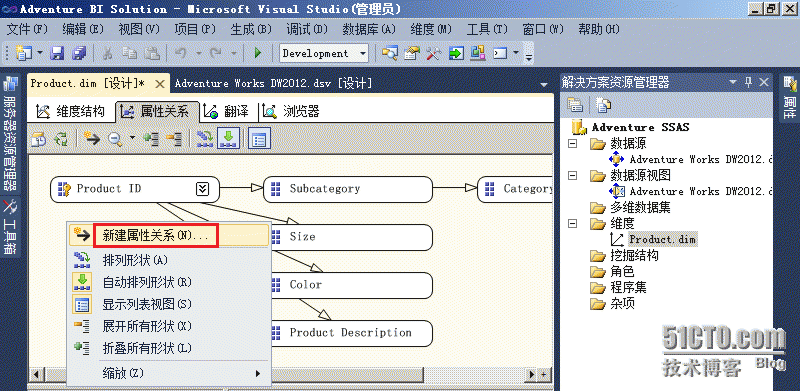Click the green Start/Run arrow icon
This screenshot has height=391, width=800.
(x=258, y=53)
